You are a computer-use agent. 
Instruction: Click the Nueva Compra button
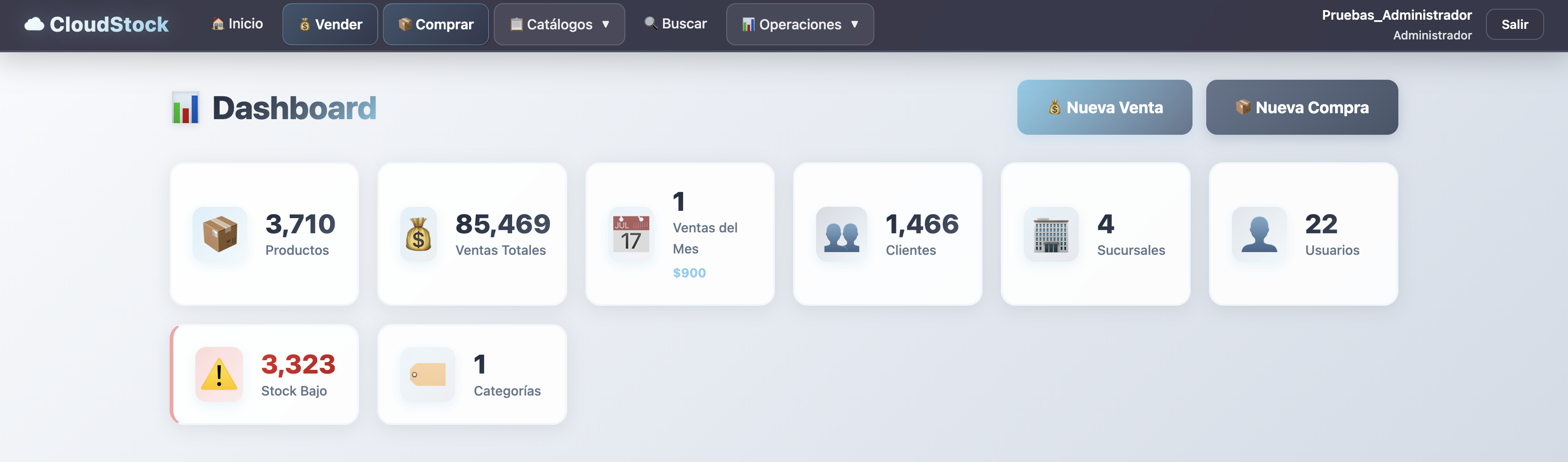[1302, 107]
